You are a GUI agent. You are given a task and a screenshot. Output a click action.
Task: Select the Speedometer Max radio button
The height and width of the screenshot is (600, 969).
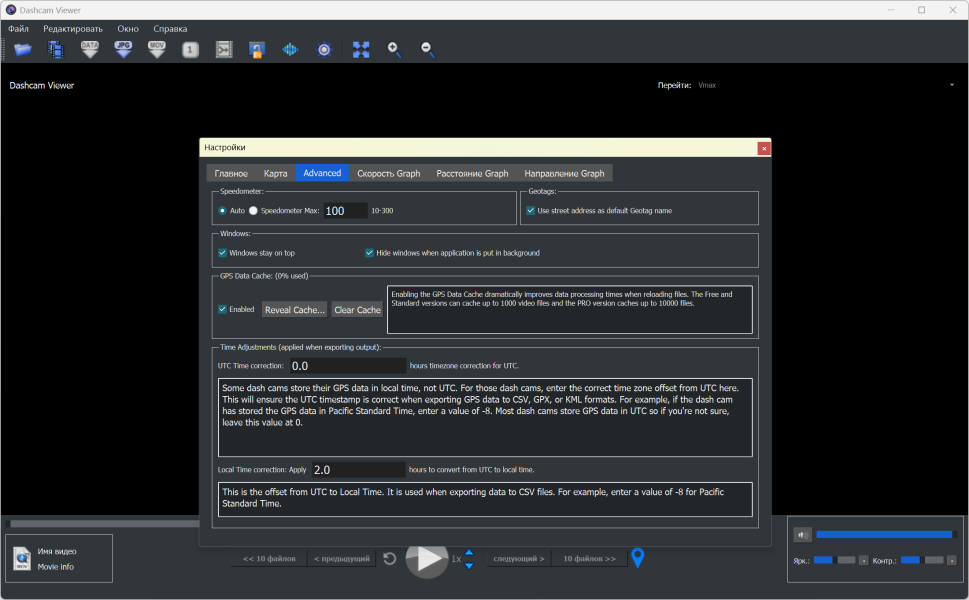coord(253,211)
